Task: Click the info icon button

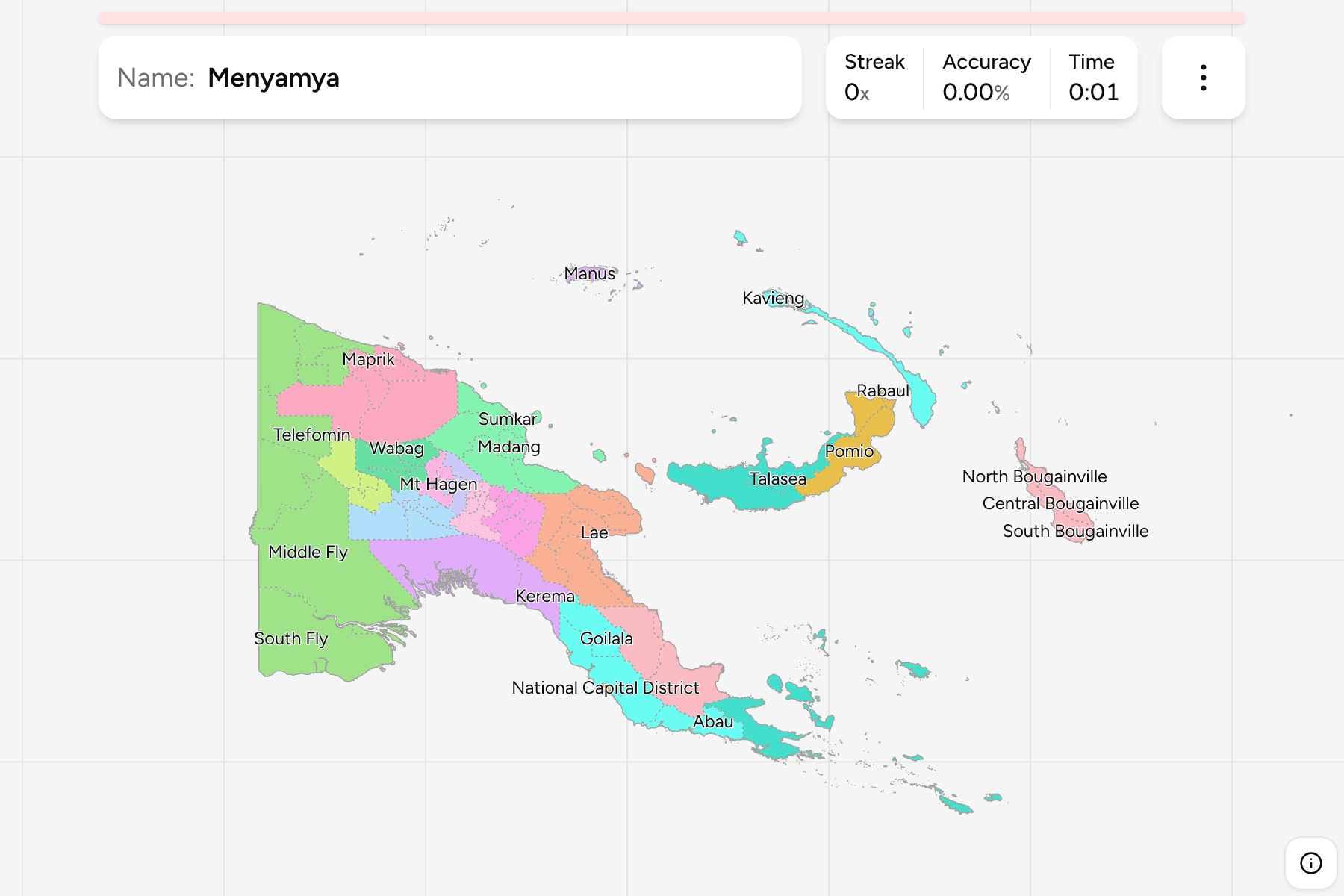Action: point(1310,863)
